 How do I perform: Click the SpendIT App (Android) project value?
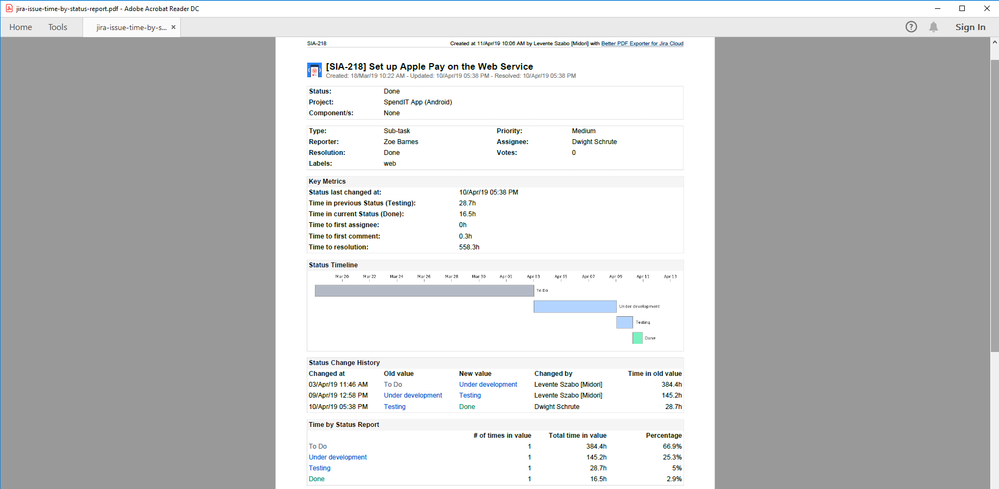418,102
